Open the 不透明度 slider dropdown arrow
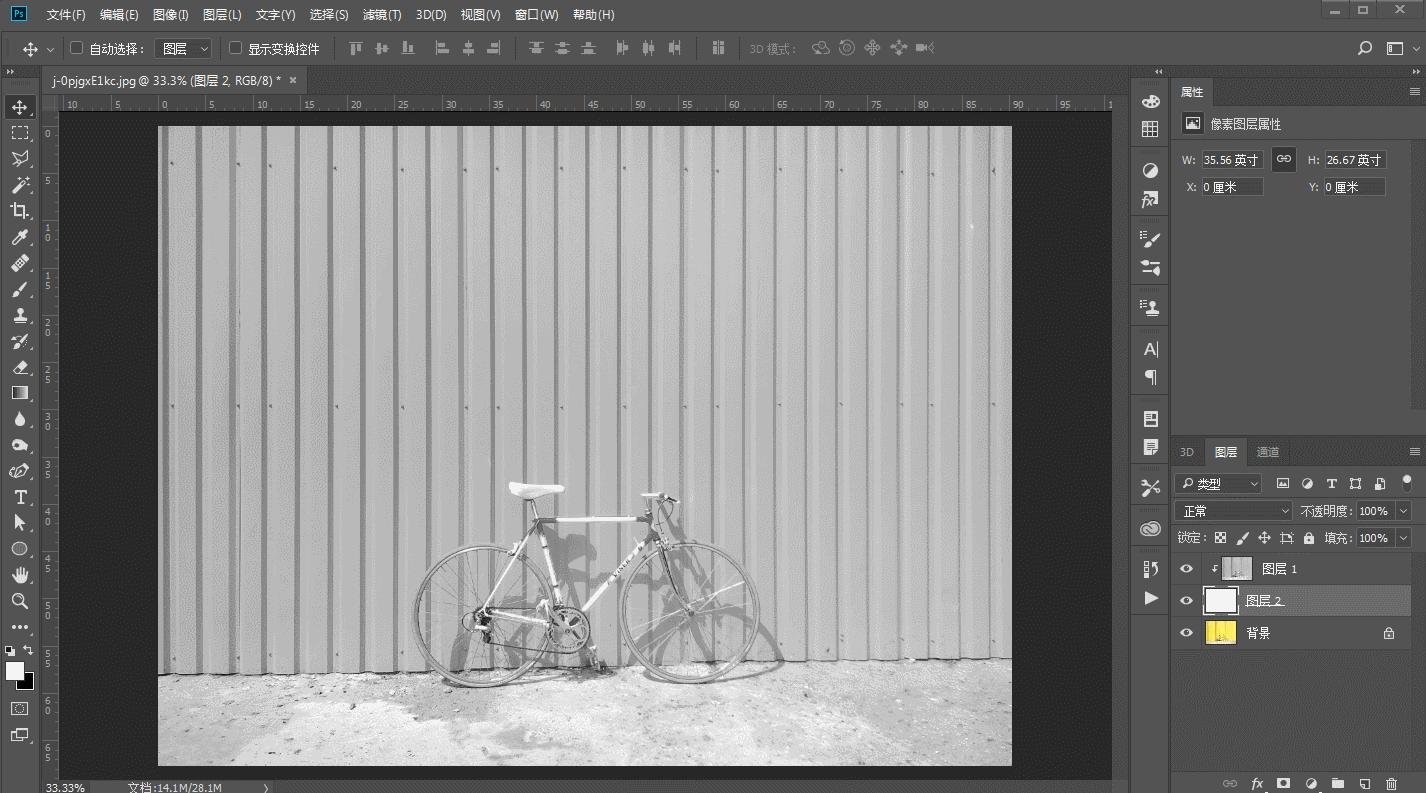1426x793 pixels. (1404, 511)
